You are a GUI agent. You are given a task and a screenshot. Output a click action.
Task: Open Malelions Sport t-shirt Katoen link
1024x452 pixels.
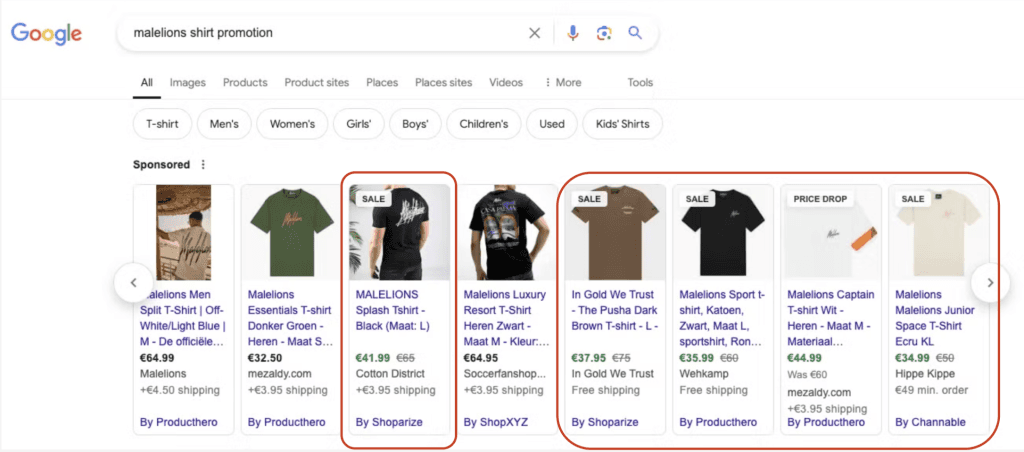(724, 318)
